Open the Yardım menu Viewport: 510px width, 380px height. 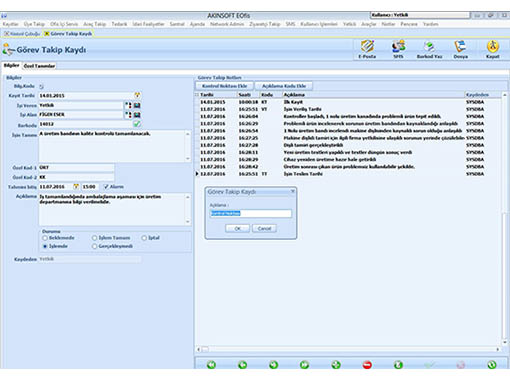(x=430, y=24)
